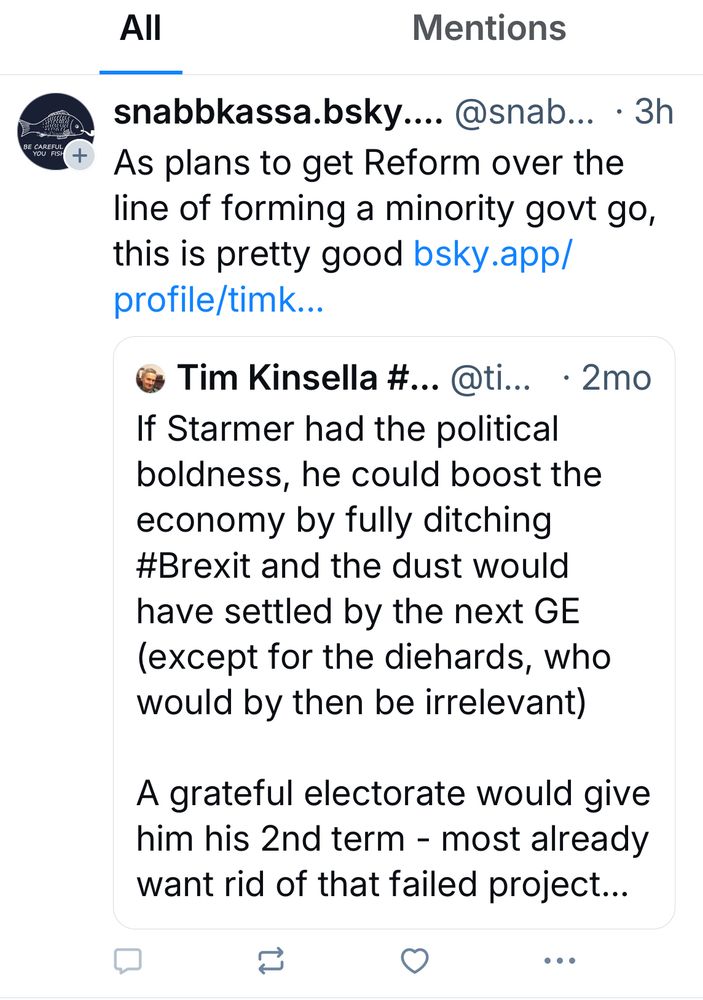Open the quoted post's 2mo timestamp
This screenshot has height=1000, width=703.
pyautogui.click(x=615, y=378)
